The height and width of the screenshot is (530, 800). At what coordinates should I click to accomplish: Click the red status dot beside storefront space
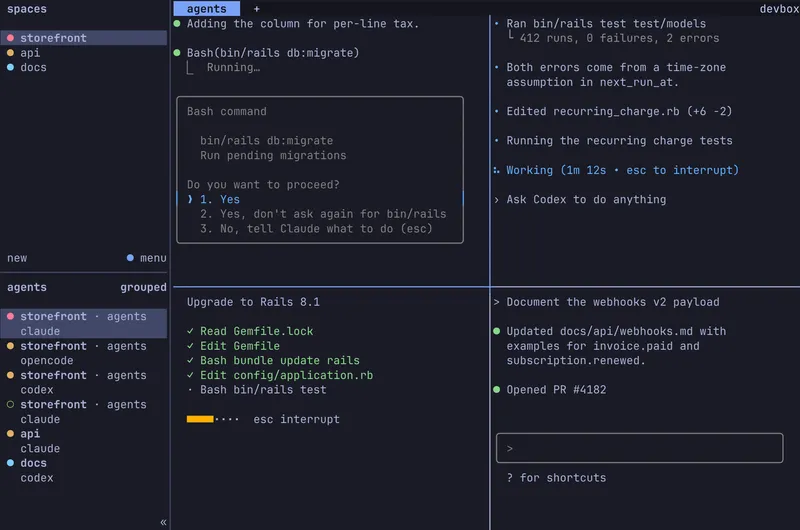tap(10, 38)
